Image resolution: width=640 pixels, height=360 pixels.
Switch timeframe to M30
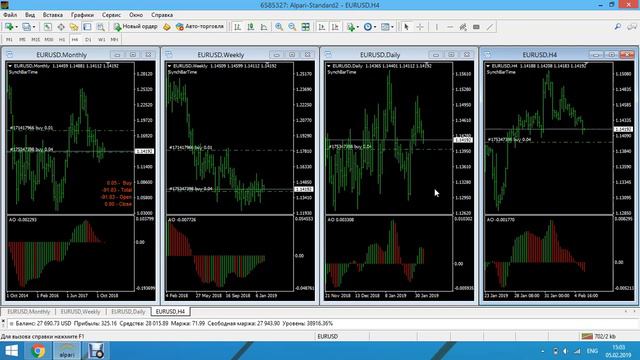point(49,40)
